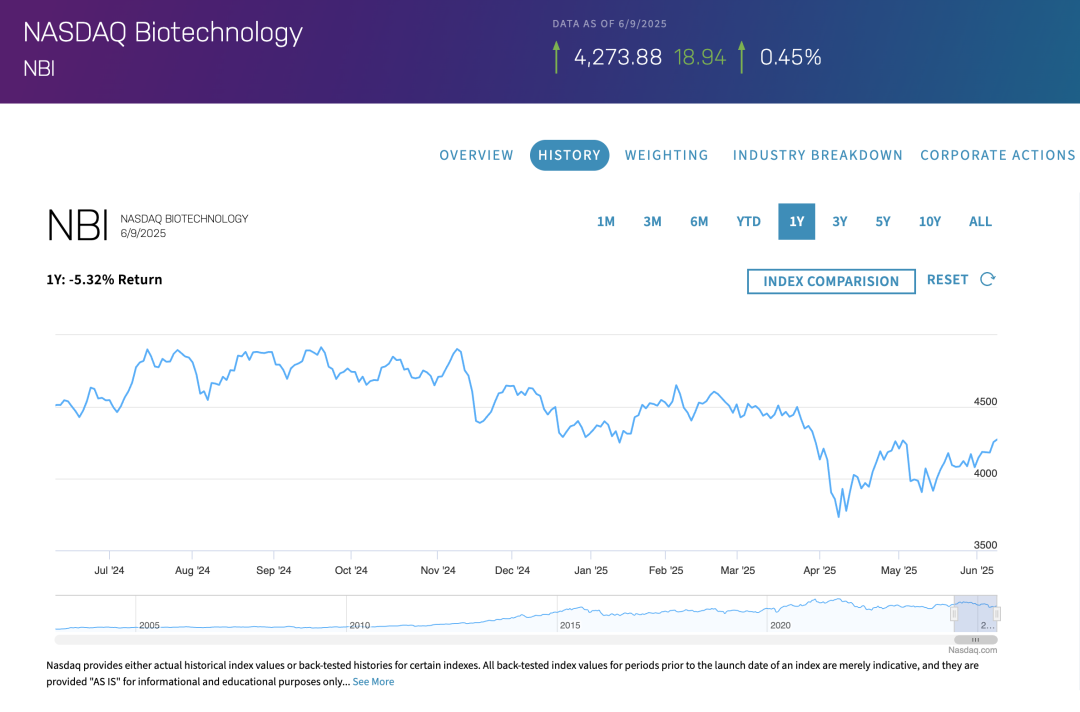Click the NASDAQ Biotechnology page title
The width and height of the screenshot is (1080, 712).
[163, 33]
